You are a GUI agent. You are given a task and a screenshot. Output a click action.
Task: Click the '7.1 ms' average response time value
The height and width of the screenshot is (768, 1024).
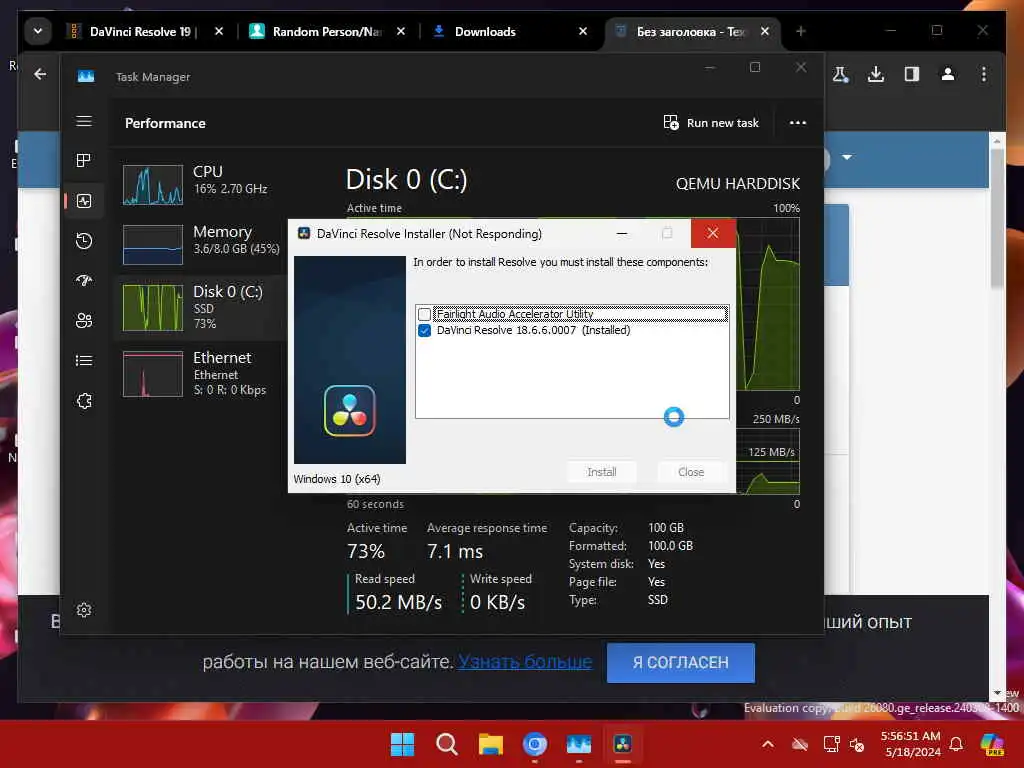tap(455, 552)
